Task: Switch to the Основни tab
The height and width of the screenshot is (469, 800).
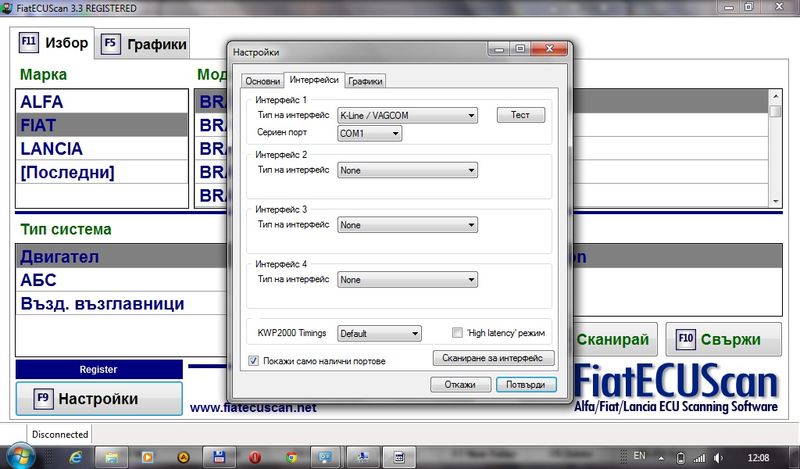Action: 257,81
